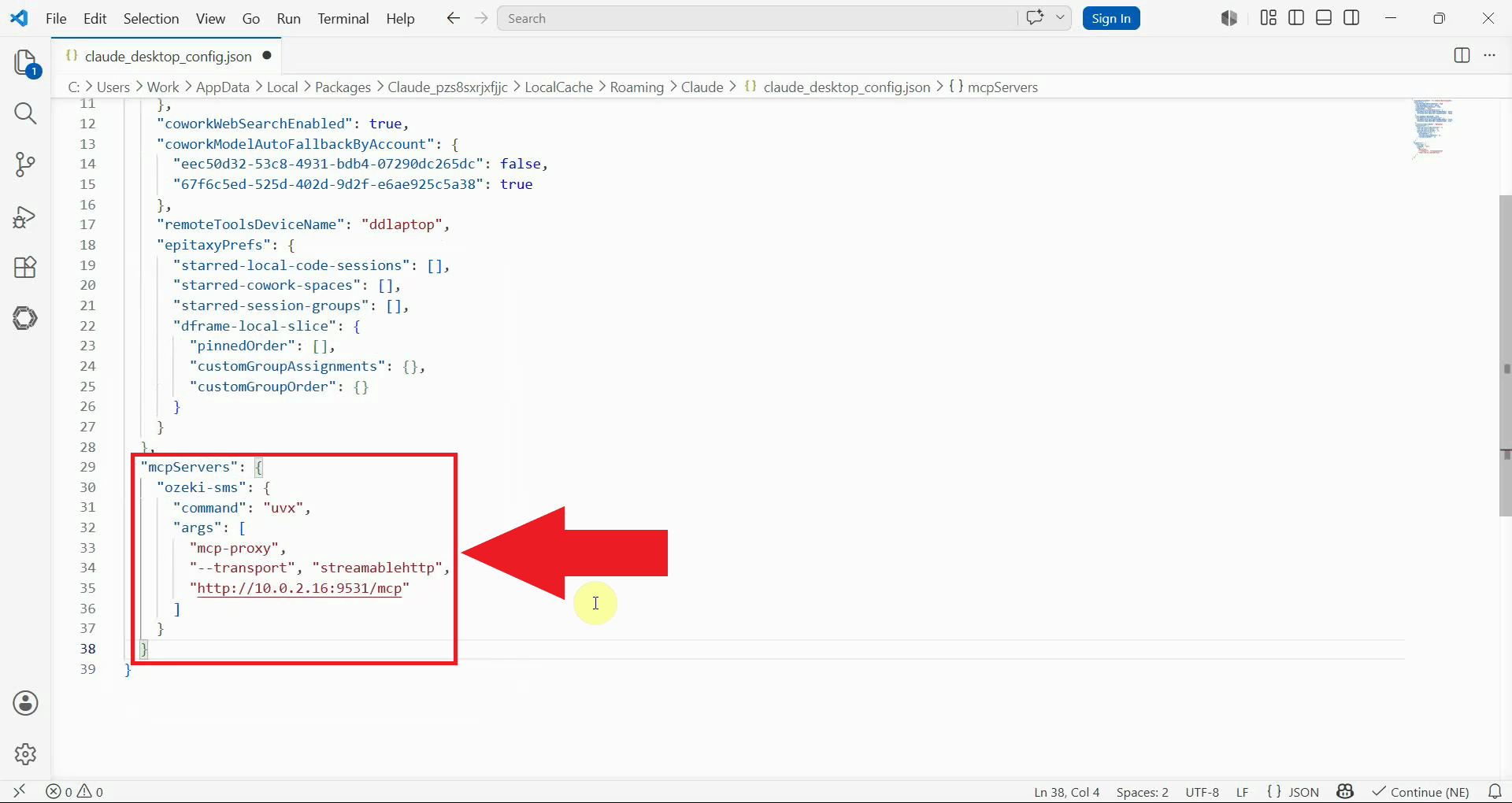Image resolution: width=1512 pixels, height=803 pixels.
Task: Open the Explorer view in activity bar
Action: 26,63
